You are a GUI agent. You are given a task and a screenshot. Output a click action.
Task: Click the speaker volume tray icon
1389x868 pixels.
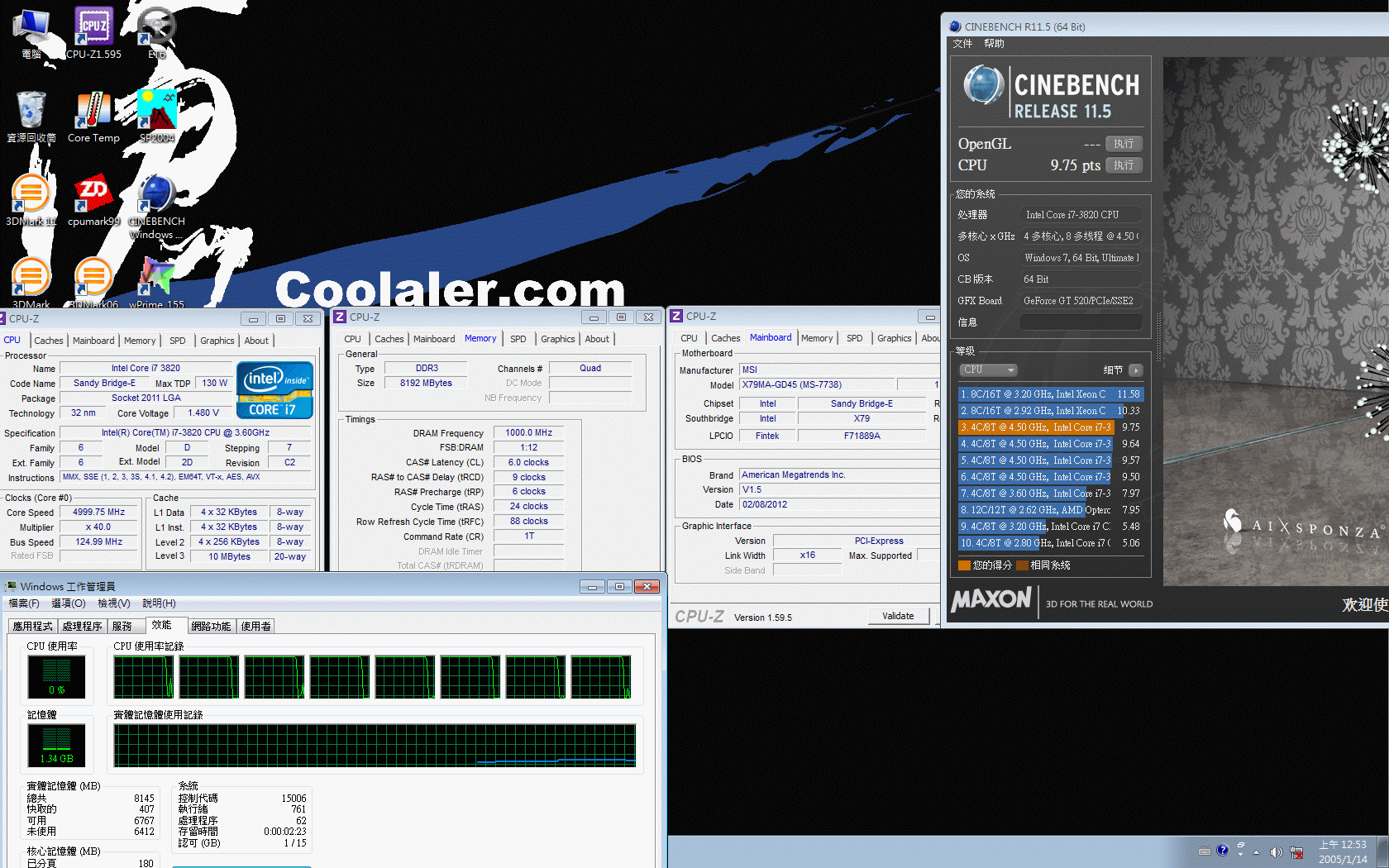1276,852
